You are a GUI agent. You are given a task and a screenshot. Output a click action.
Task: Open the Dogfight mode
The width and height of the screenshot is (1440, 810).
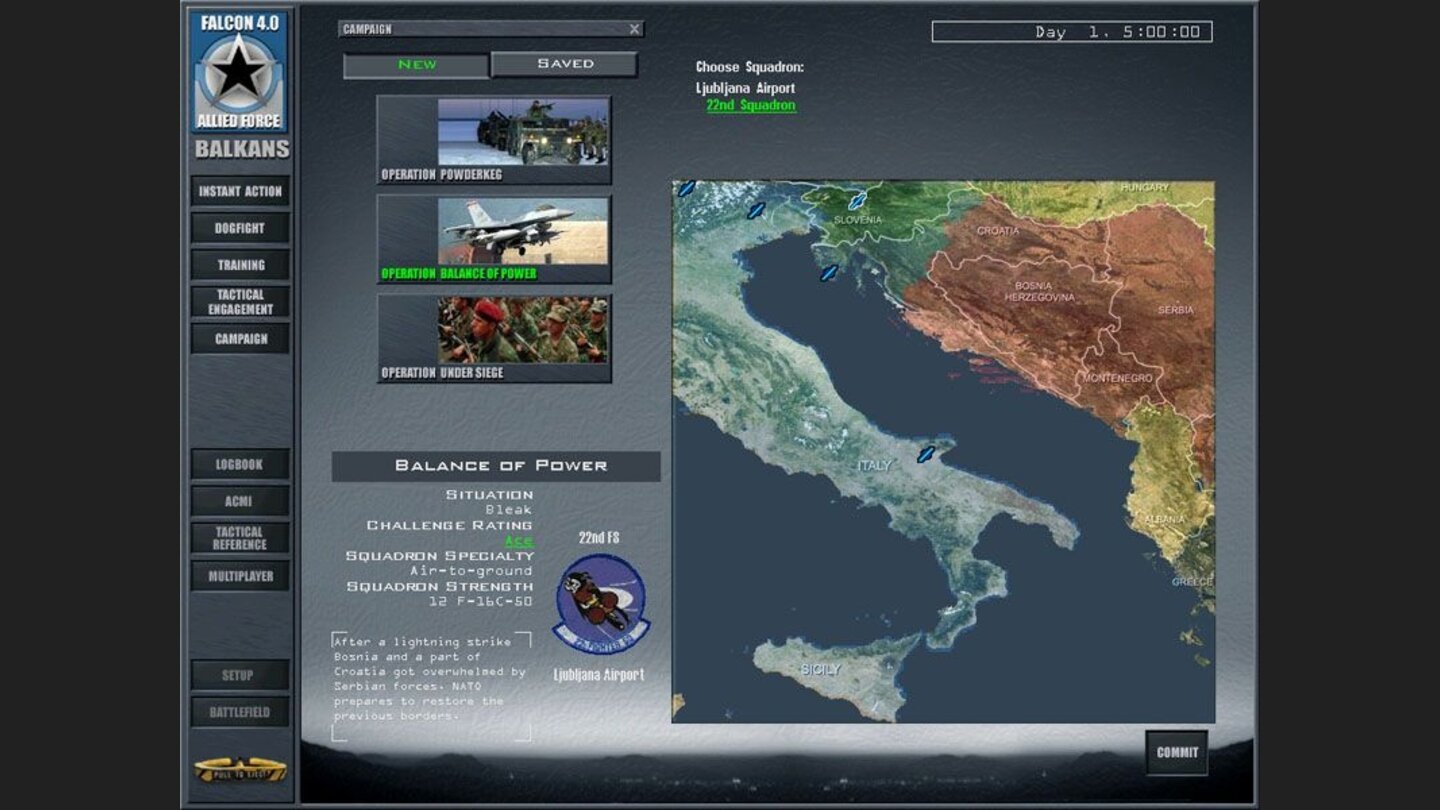240,228
